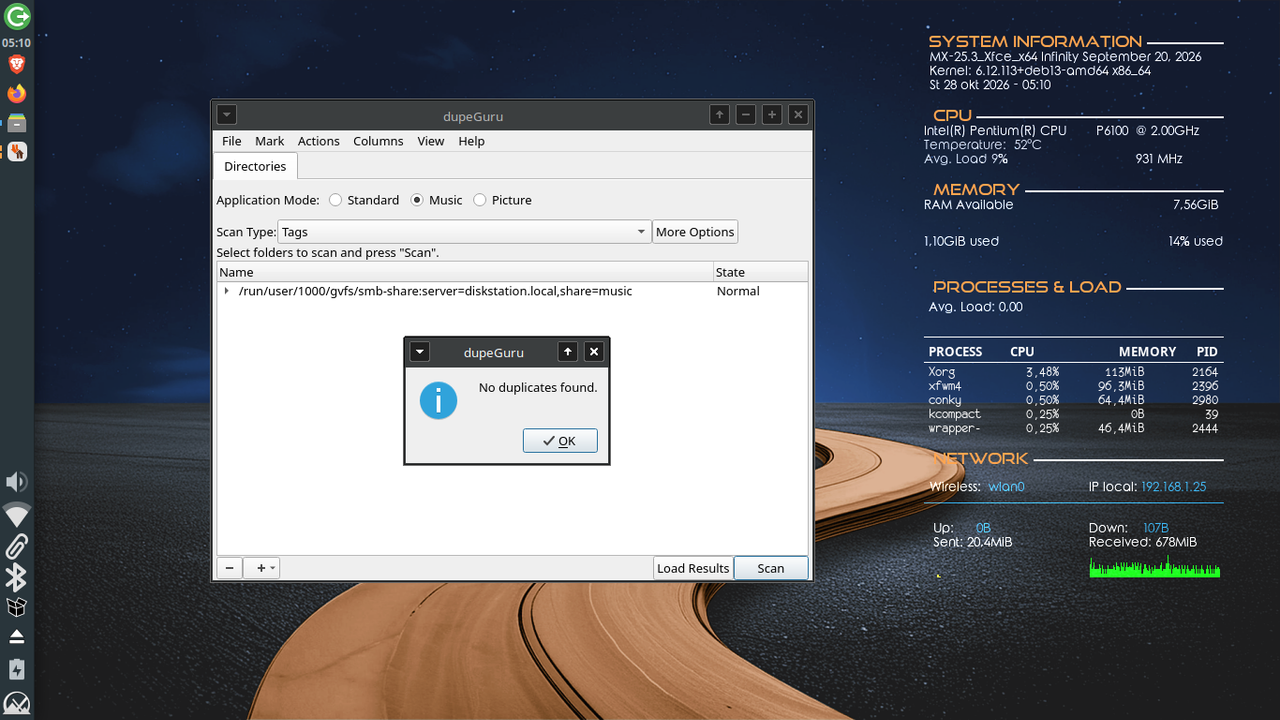Roll up the No duplicates dialog with up-arrow
The width and height of the screenshot is (1280, 720).
[x=568, y=351]
